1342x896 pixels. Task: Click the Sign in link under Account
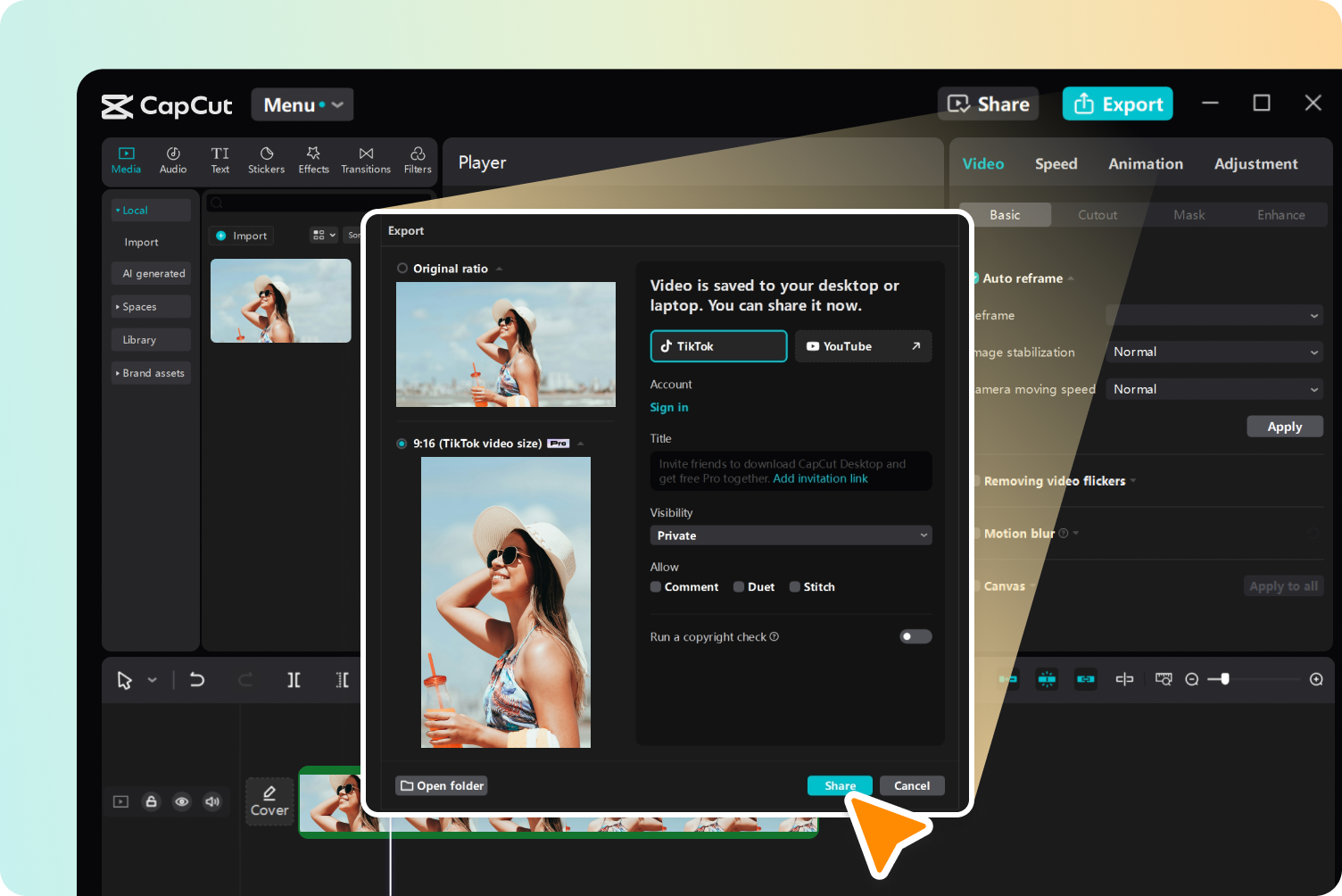pos(669,407)
